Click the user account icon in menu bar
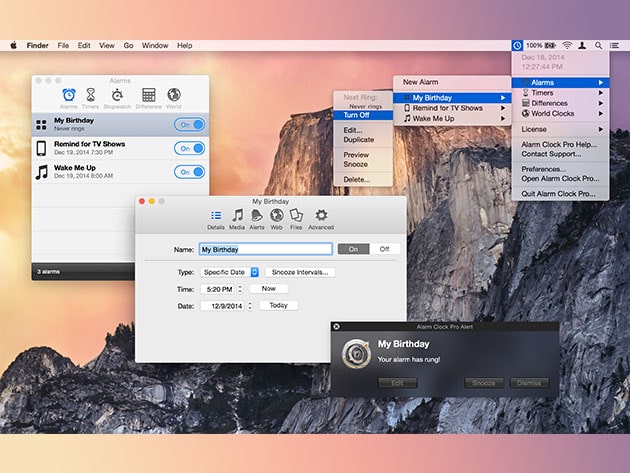Viewport: 630px width, 473px height. click(x=582, y=45)
